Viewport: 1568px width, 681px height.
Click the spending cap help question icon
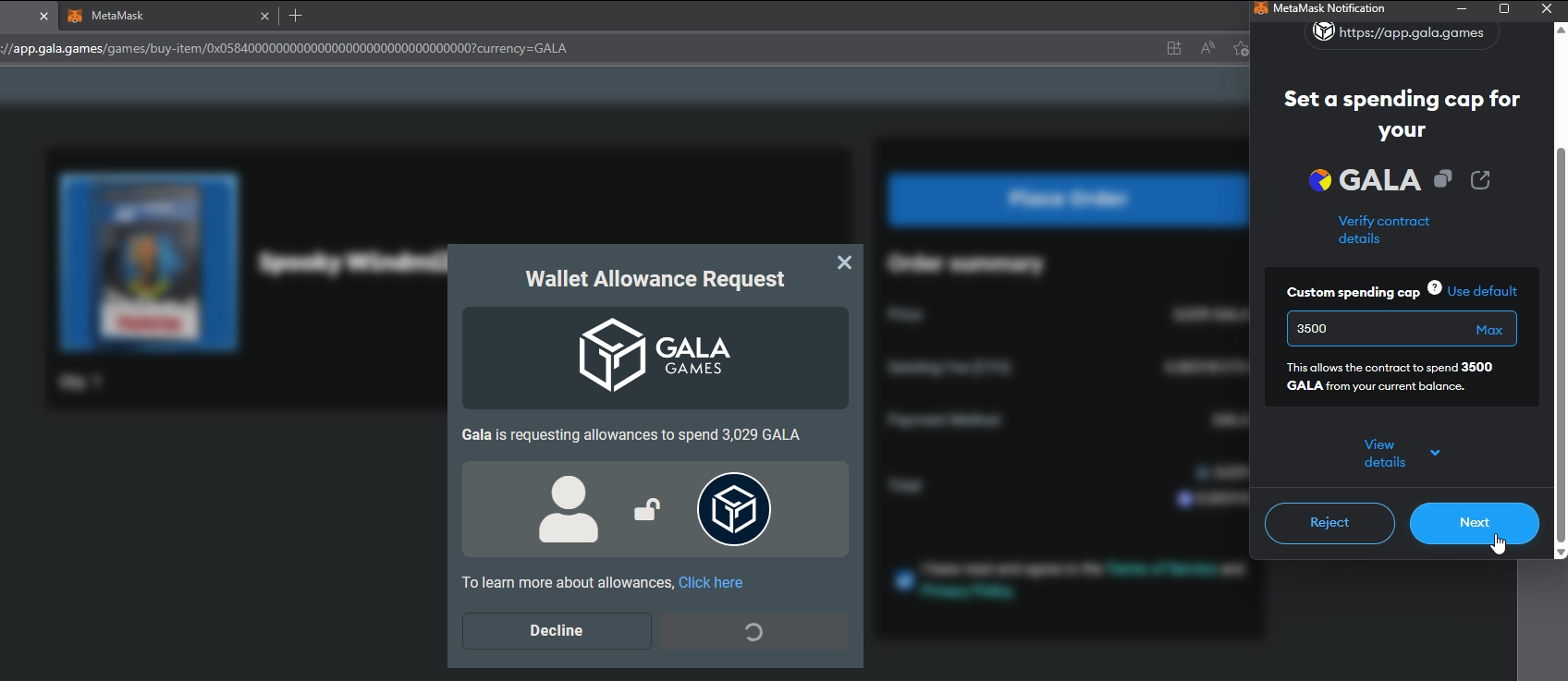[x=1434, y=287]
